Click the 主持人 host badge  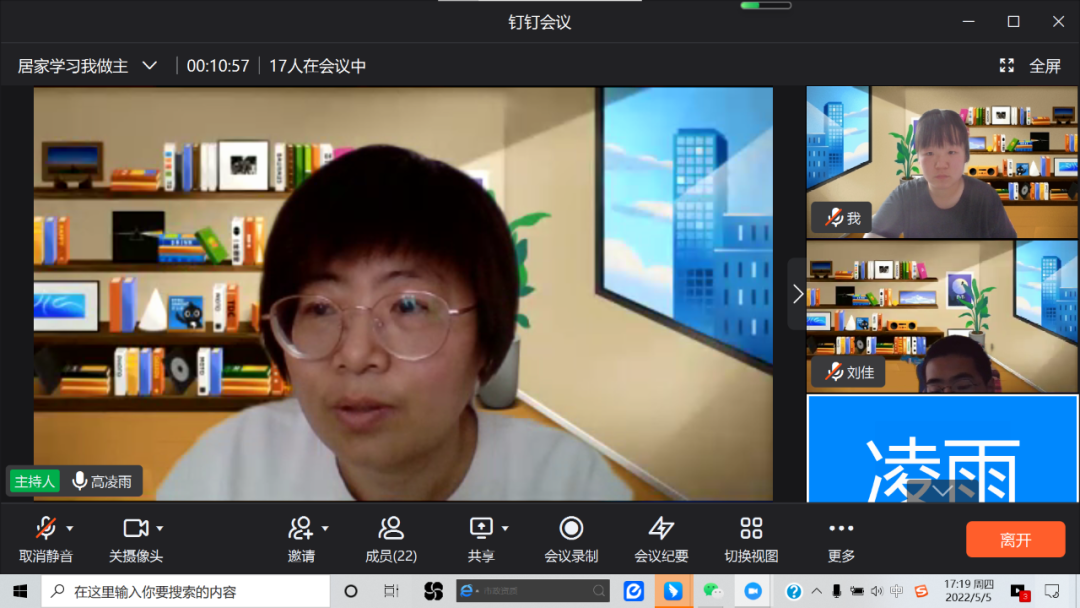[x=34, y=481]
